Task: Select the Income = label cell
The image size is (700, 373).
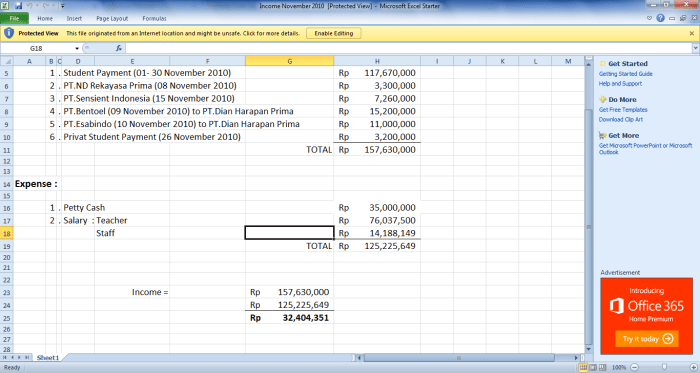Action: coord(150,292)
